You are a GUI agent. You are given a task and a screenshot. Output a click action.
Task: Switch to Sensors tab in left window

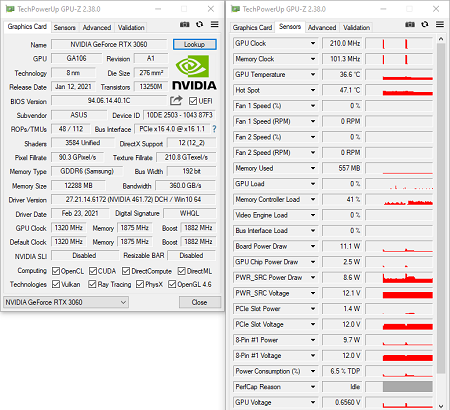(x=65, y=28)
